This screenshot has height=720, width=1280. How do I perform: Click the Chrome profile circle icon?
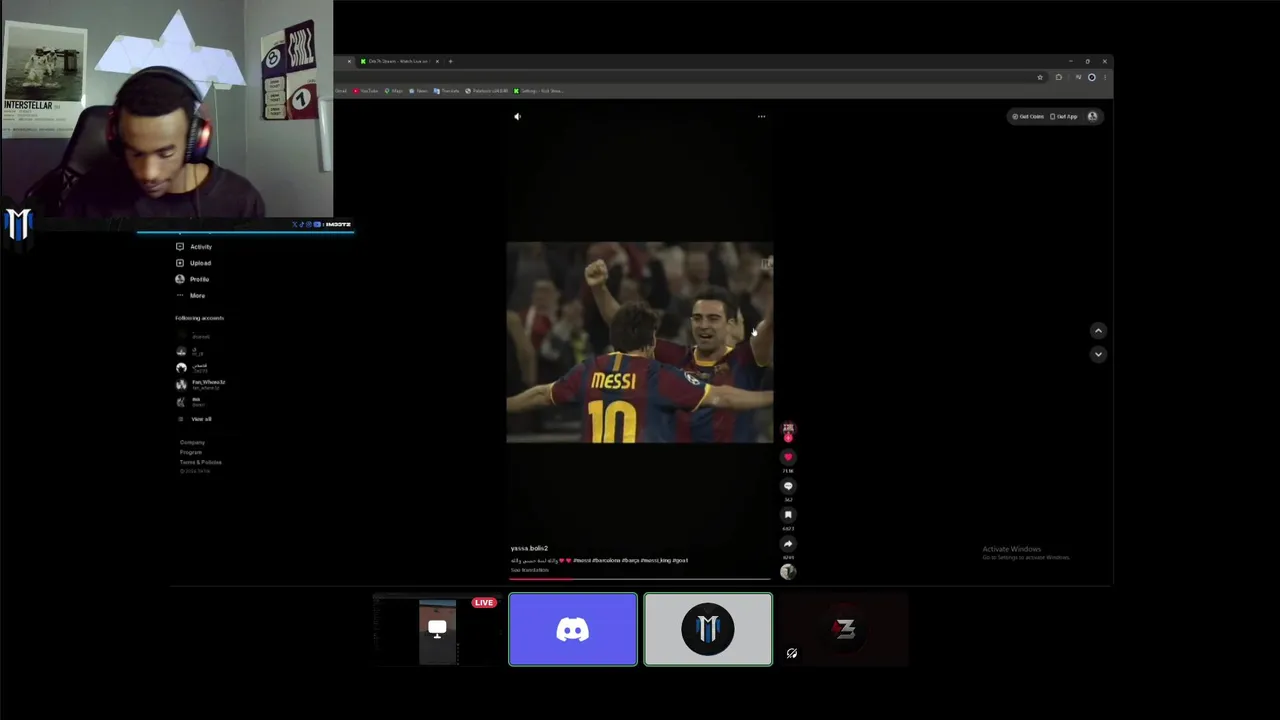(1092, 77)
